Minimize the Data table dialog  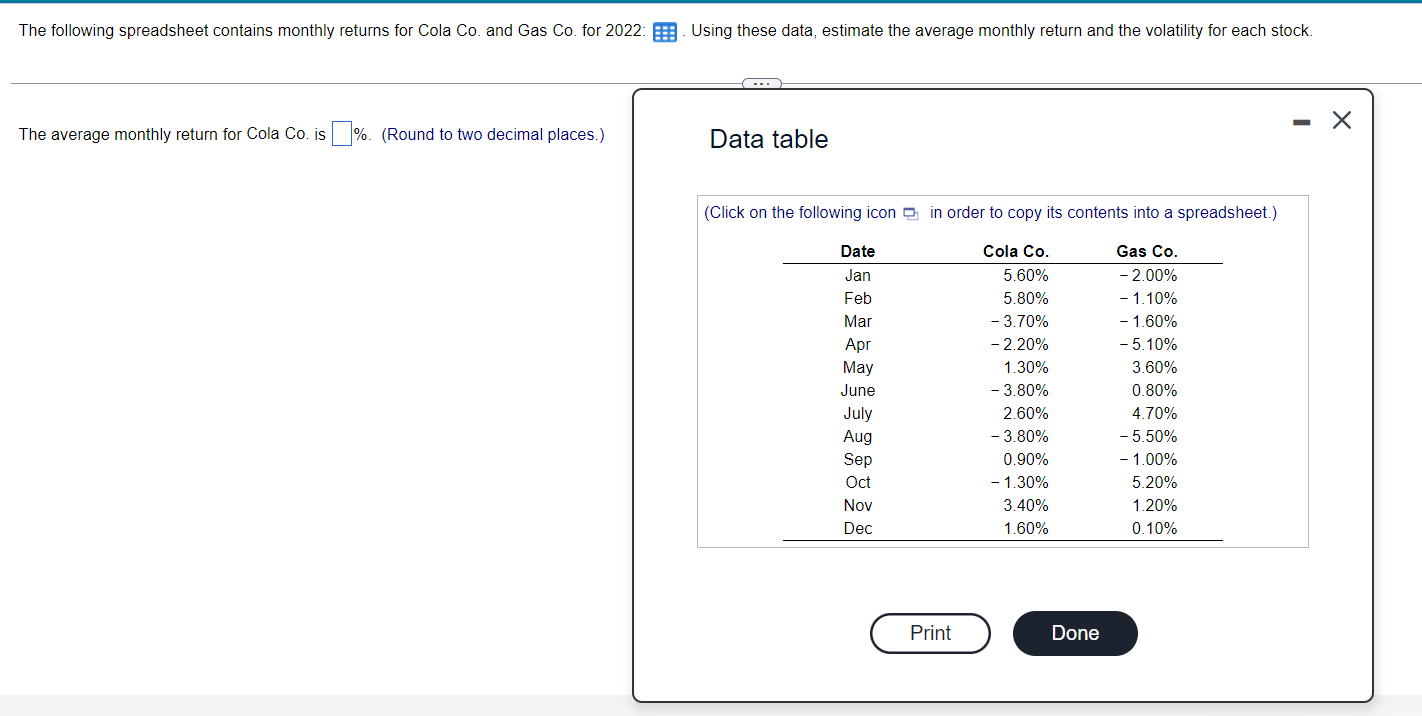coord(1301,120)
